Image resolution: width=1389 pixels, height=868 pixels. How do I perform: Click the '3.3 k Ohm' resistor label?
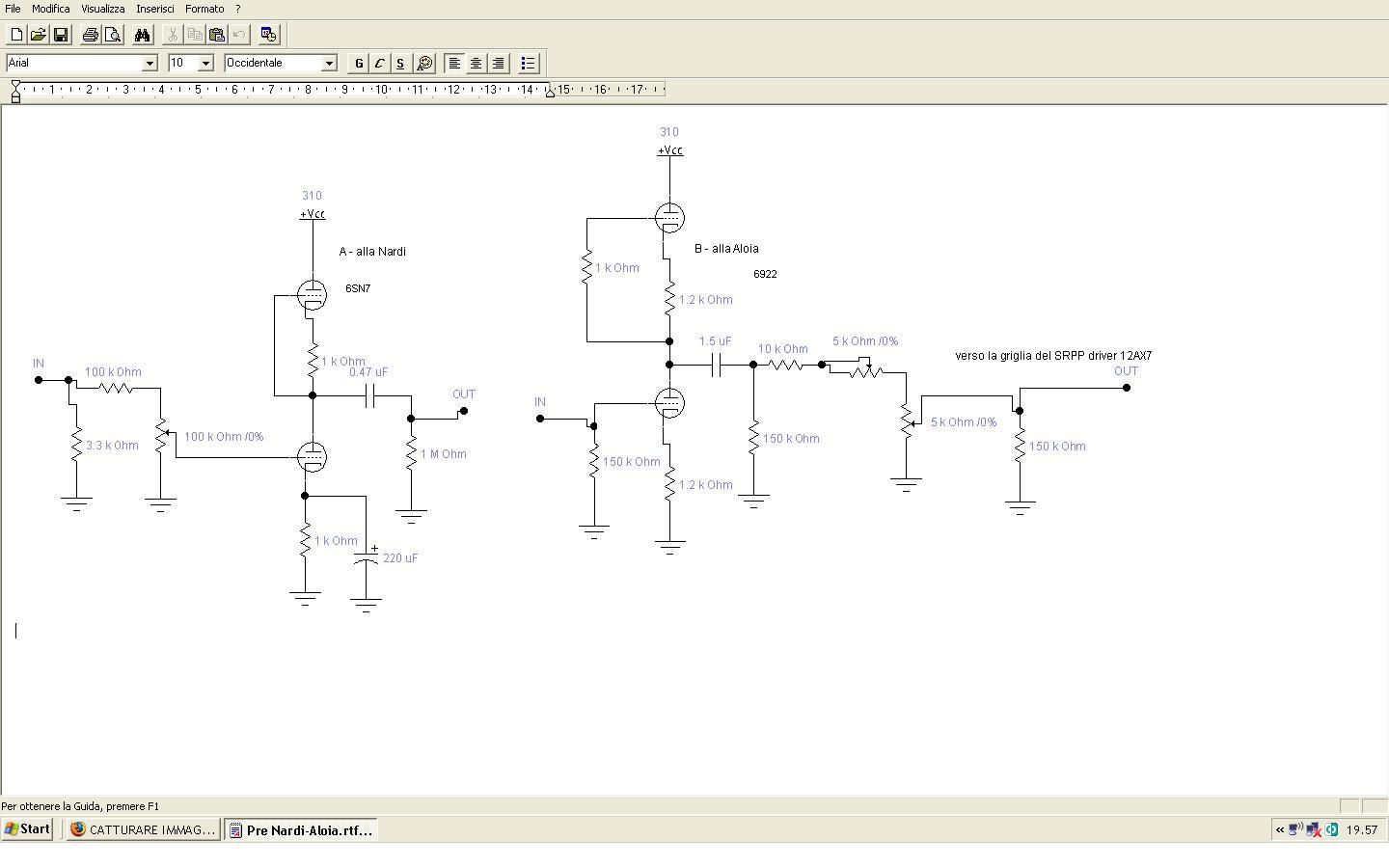pyautogui.click(x=112, y=446)
